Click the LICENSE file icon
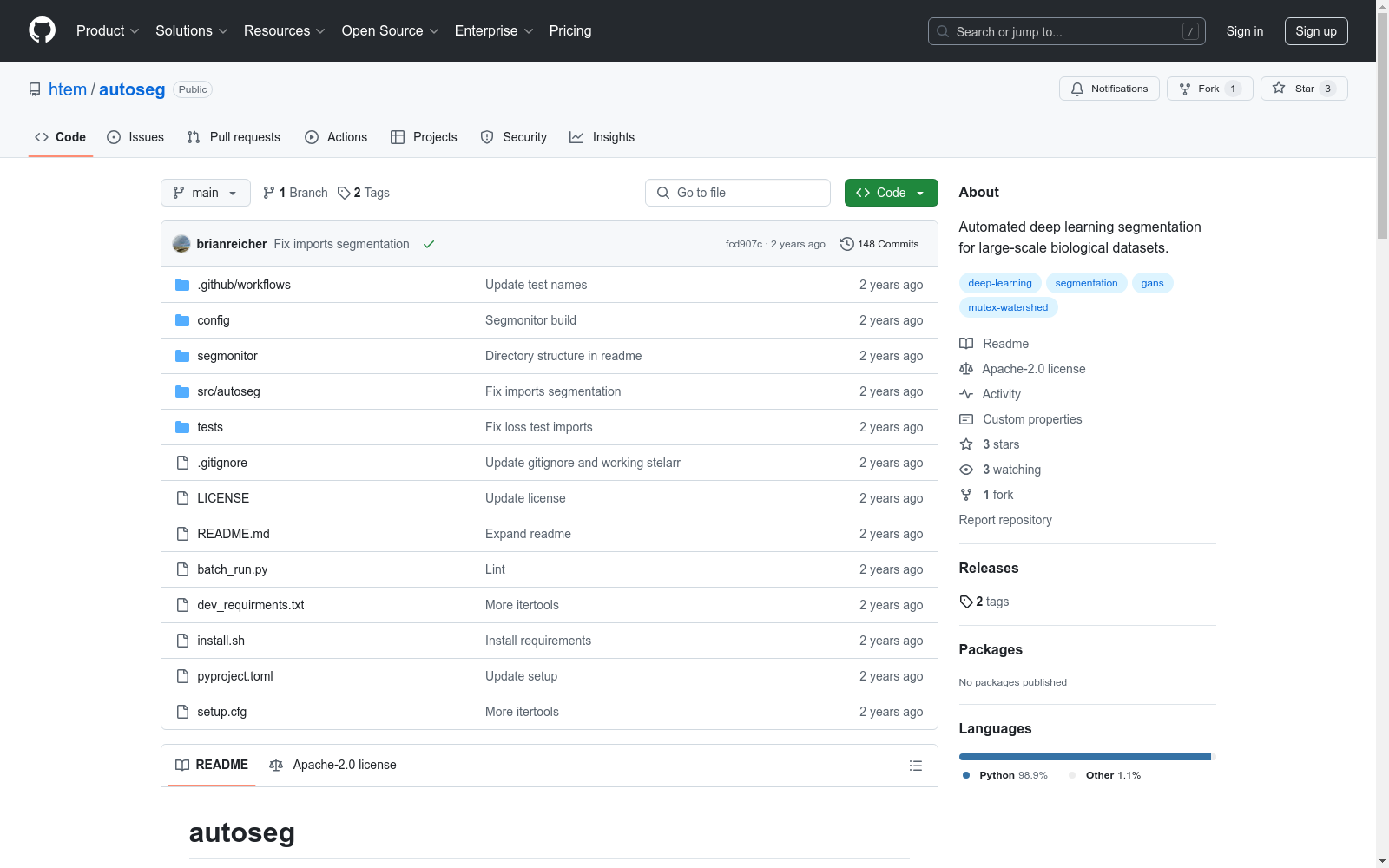Screen dimensions: 1389x868 (182, 498)
